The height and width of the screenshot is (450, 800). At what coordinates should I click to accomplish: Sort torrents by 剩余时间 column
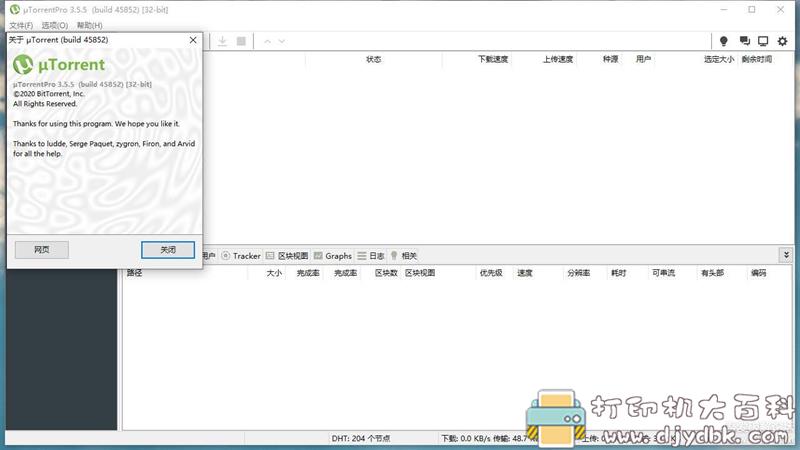coord(757,59)
